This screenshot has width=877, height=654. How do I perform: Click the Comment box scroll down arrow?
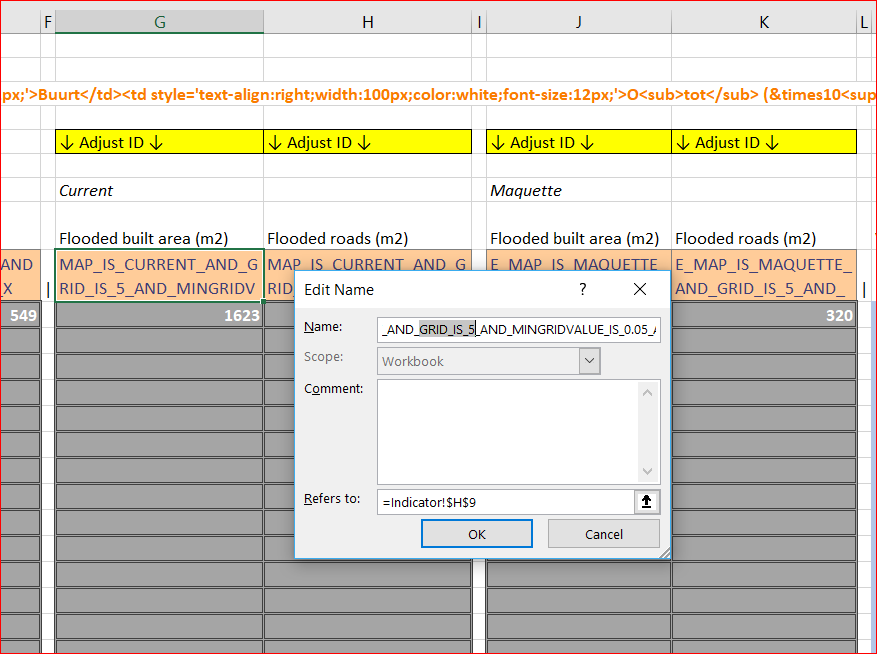(648, 471)
